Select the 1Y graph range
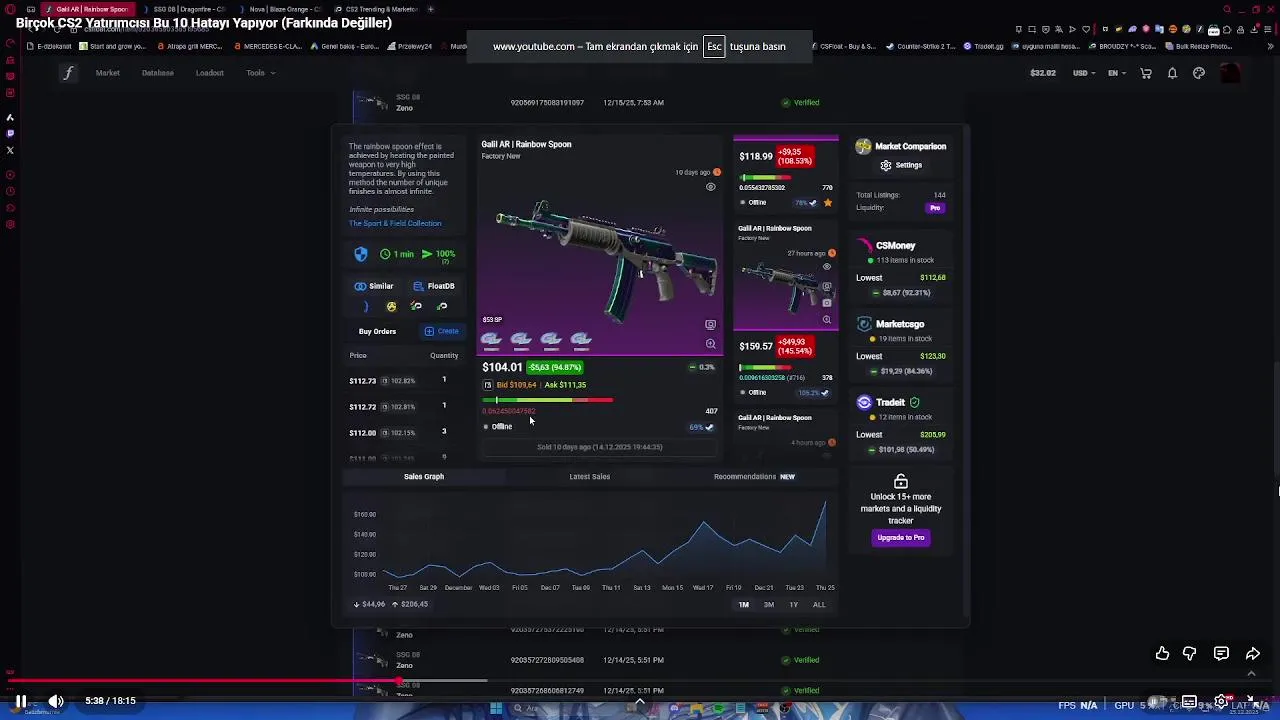Screen dimensions: 1280x720 coord(793,605)
